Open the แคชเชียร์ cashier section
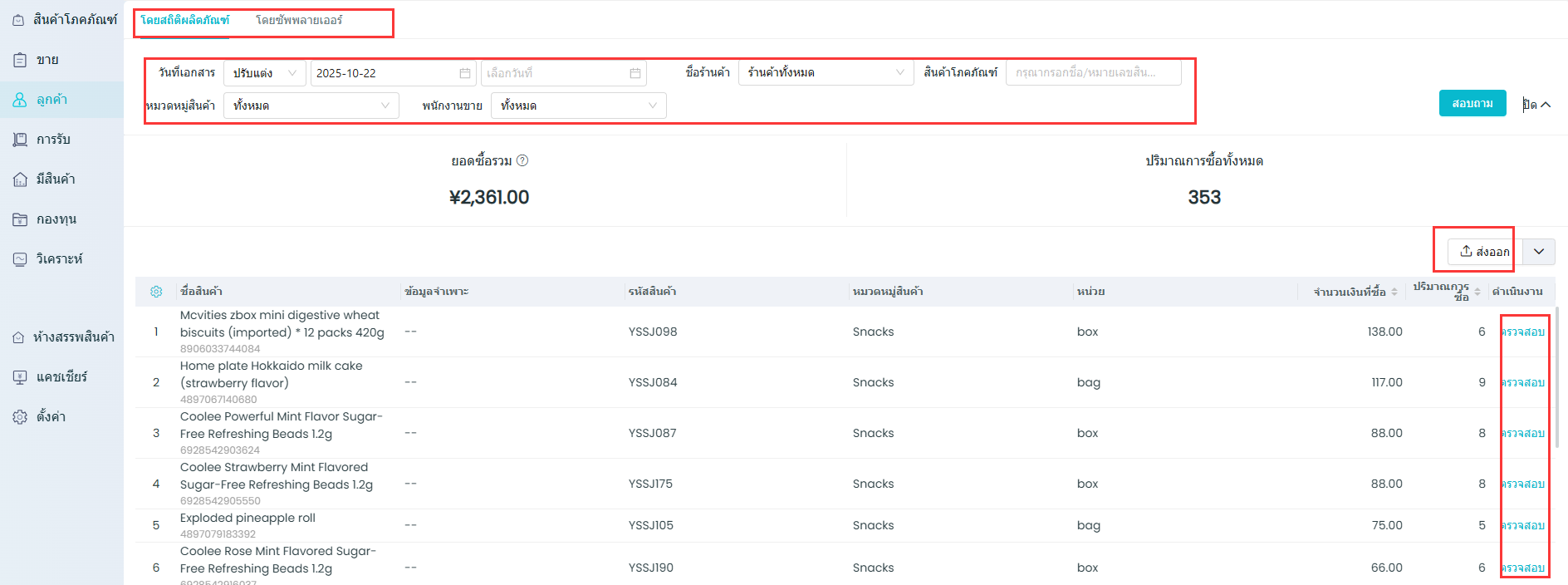Image resolution: width=1568 pixels, height=585 pixels. [61, 377]
